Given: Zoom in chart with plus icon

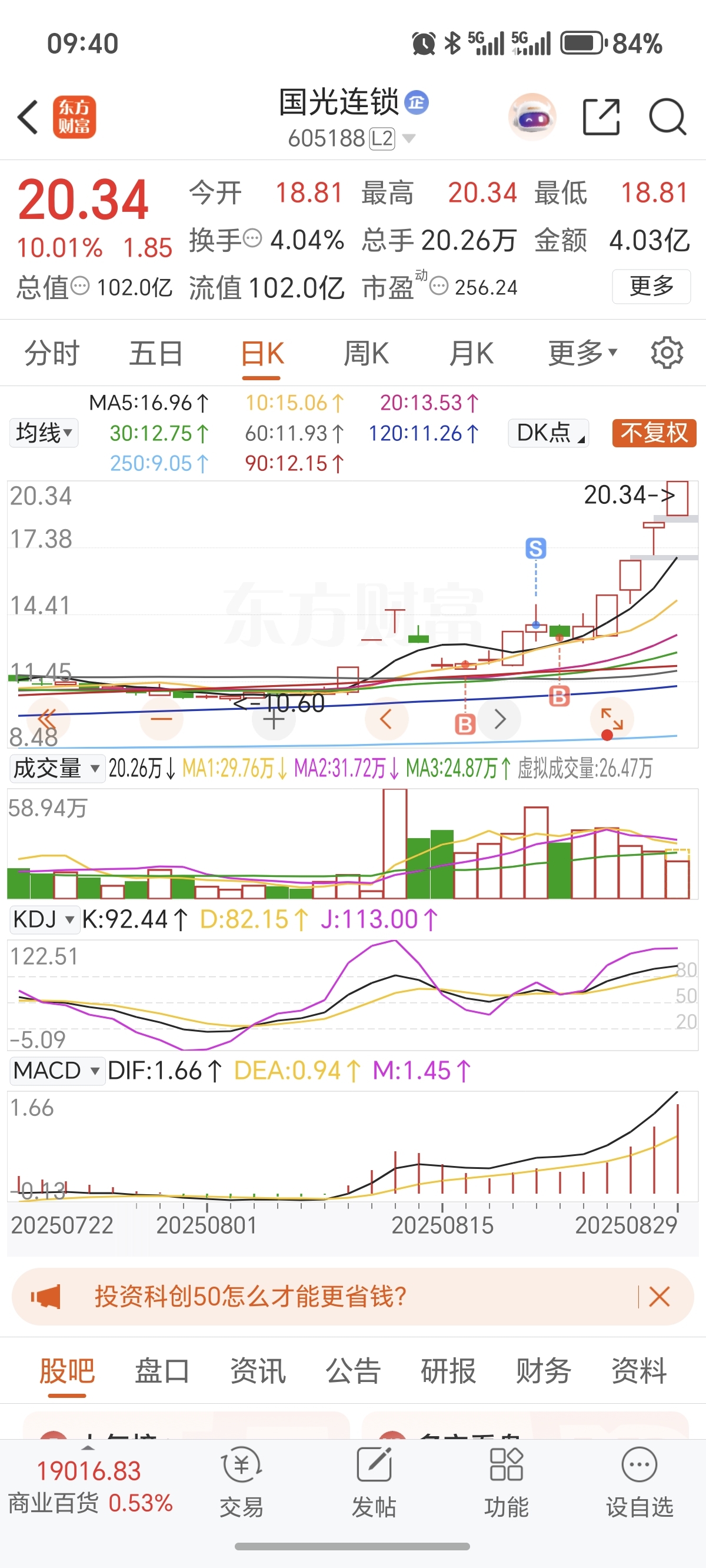Looking at the screenshot, I should point(274,719).
